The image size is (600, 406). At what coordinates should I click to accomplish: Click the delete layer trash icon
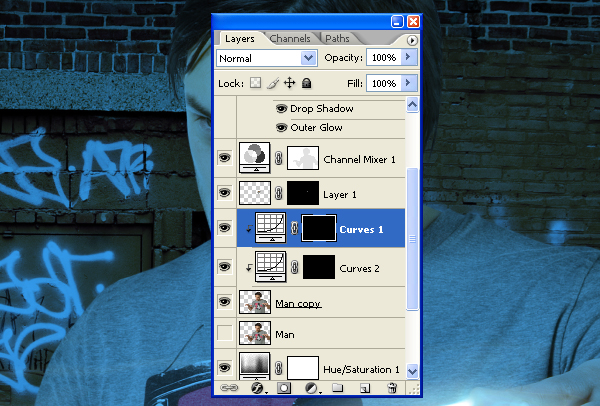pyautogui.click(x=392, y=388)
